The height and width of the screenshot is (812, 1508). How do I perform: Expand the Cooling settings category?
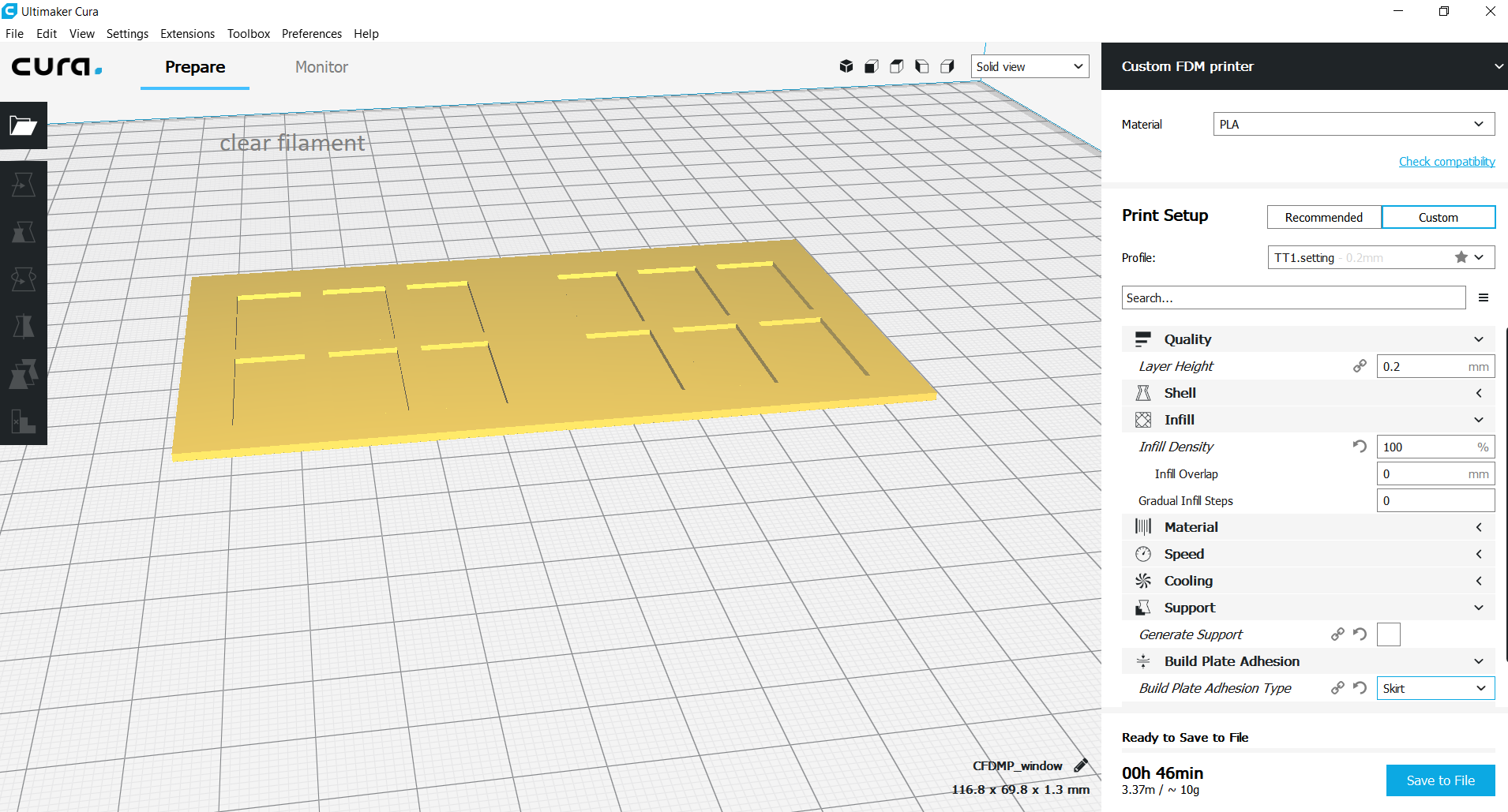[x=1308, y=581]
